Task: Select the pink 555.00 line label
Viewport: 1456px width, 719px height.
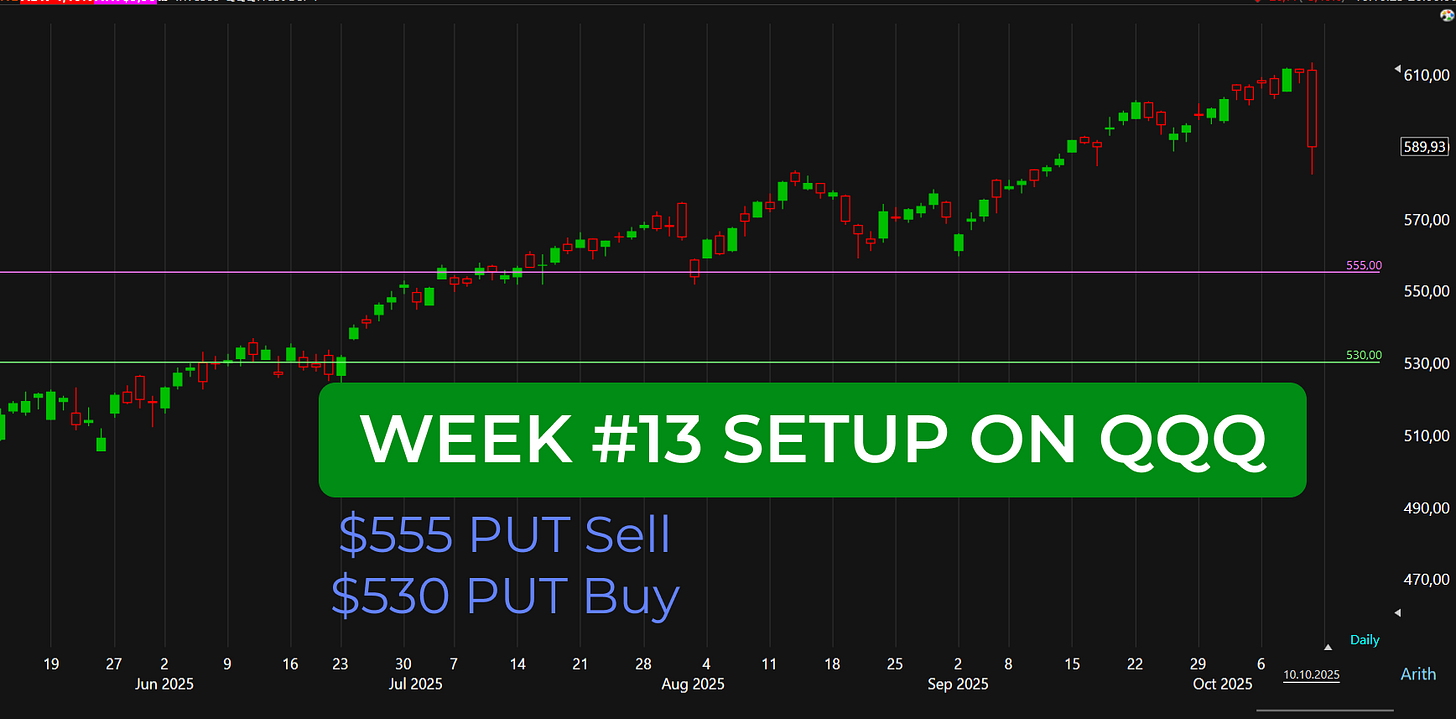Action: point(1364,266)
